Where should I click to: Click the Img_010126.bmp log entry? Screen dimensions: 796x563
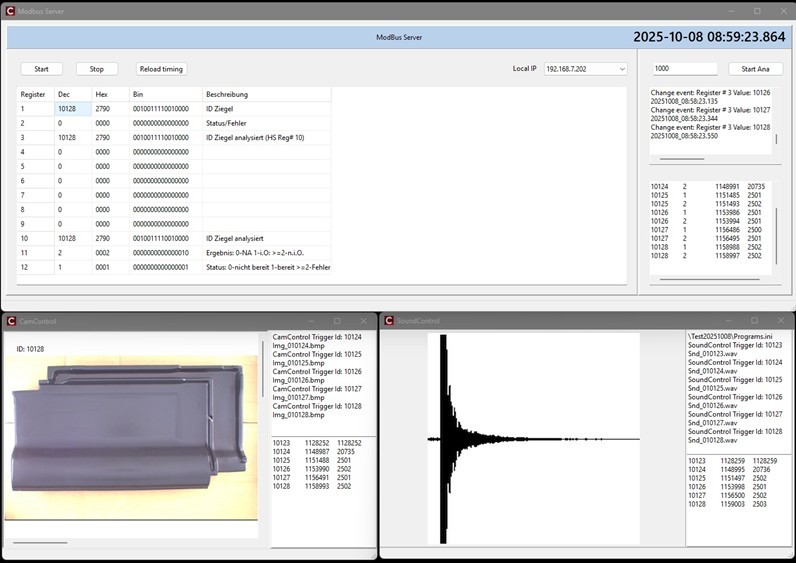(298, 380)
